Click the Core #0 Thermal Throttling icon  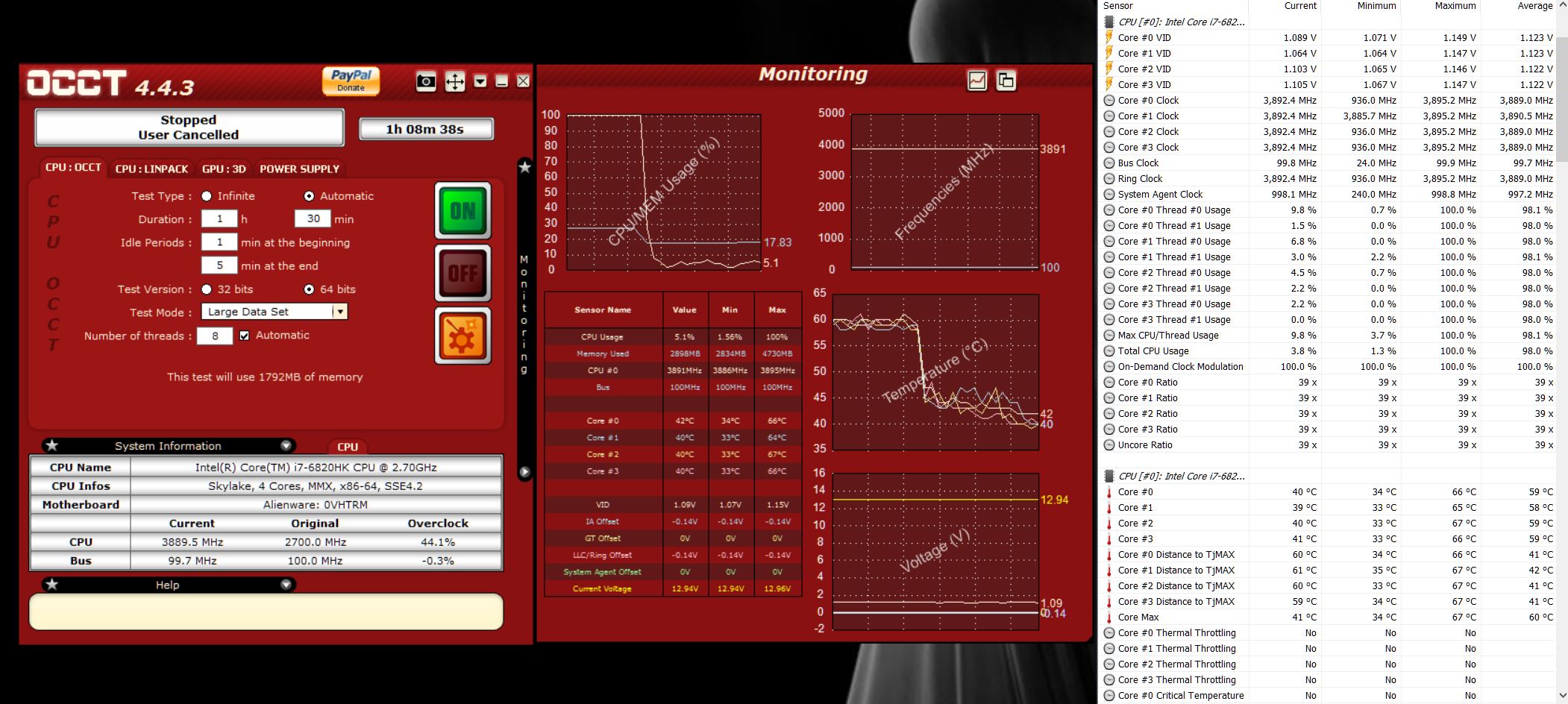click(x=1109, y=633)
